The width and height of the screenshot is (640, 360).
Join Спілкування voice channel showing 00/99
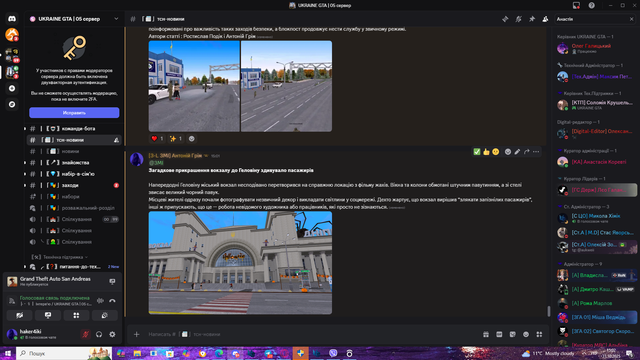pos(73,219)
